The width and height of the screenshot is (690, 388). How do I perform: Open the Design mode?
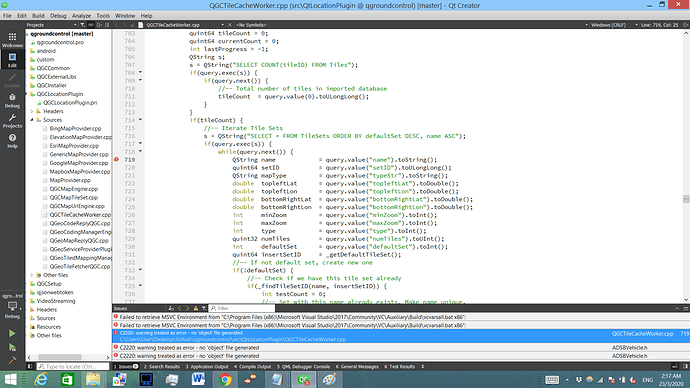12,80
